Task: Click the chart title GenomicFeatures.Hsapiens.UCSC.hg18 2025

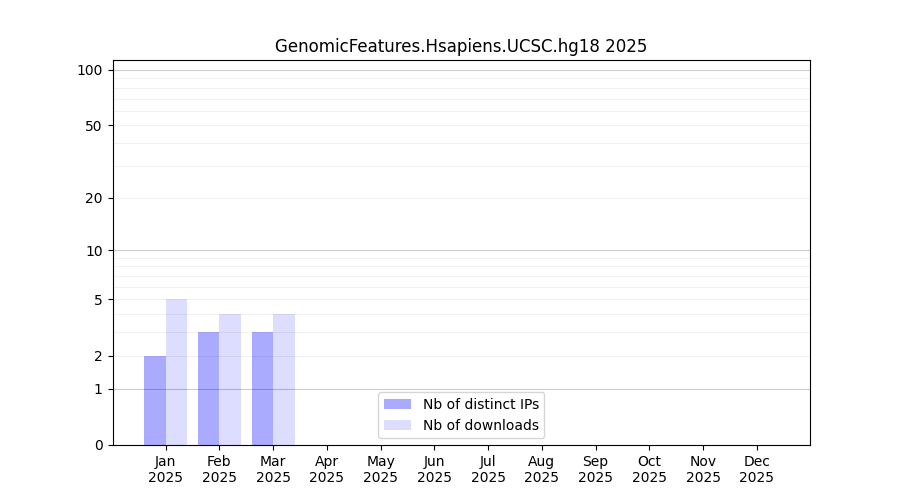Action: click(461, 46)
